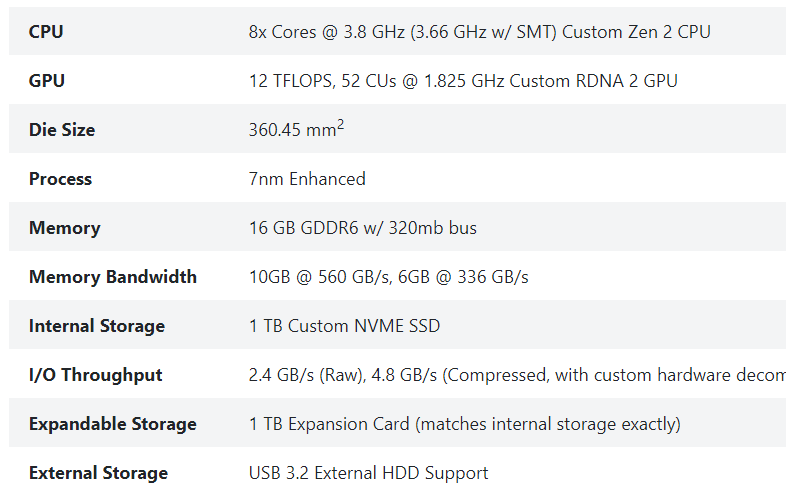
Task: Click the External Storage label
Action: (x=98, y=473)
